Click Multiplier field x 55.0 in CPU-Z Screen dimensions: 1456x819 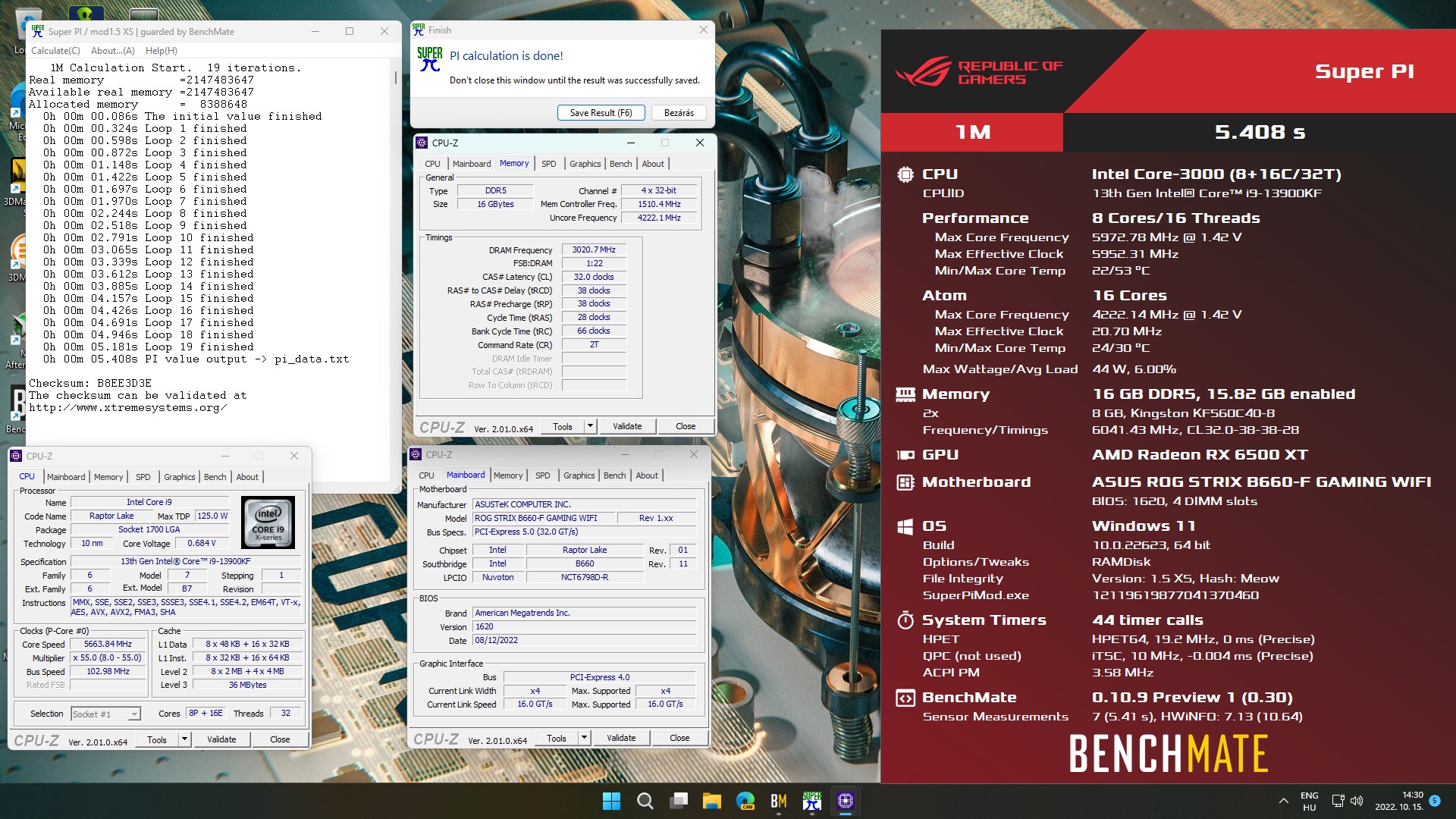tap(108, 658)
